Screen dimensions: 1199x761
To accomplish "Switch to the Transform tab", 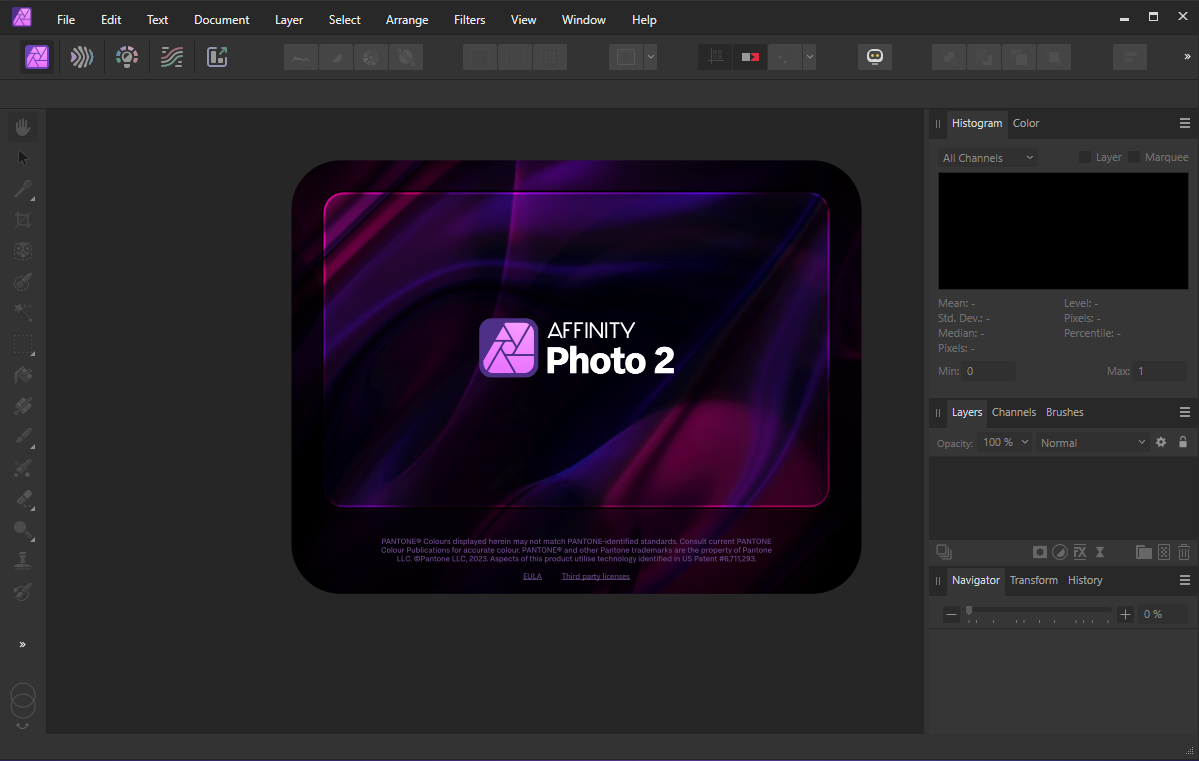I will coord(1034,581).
